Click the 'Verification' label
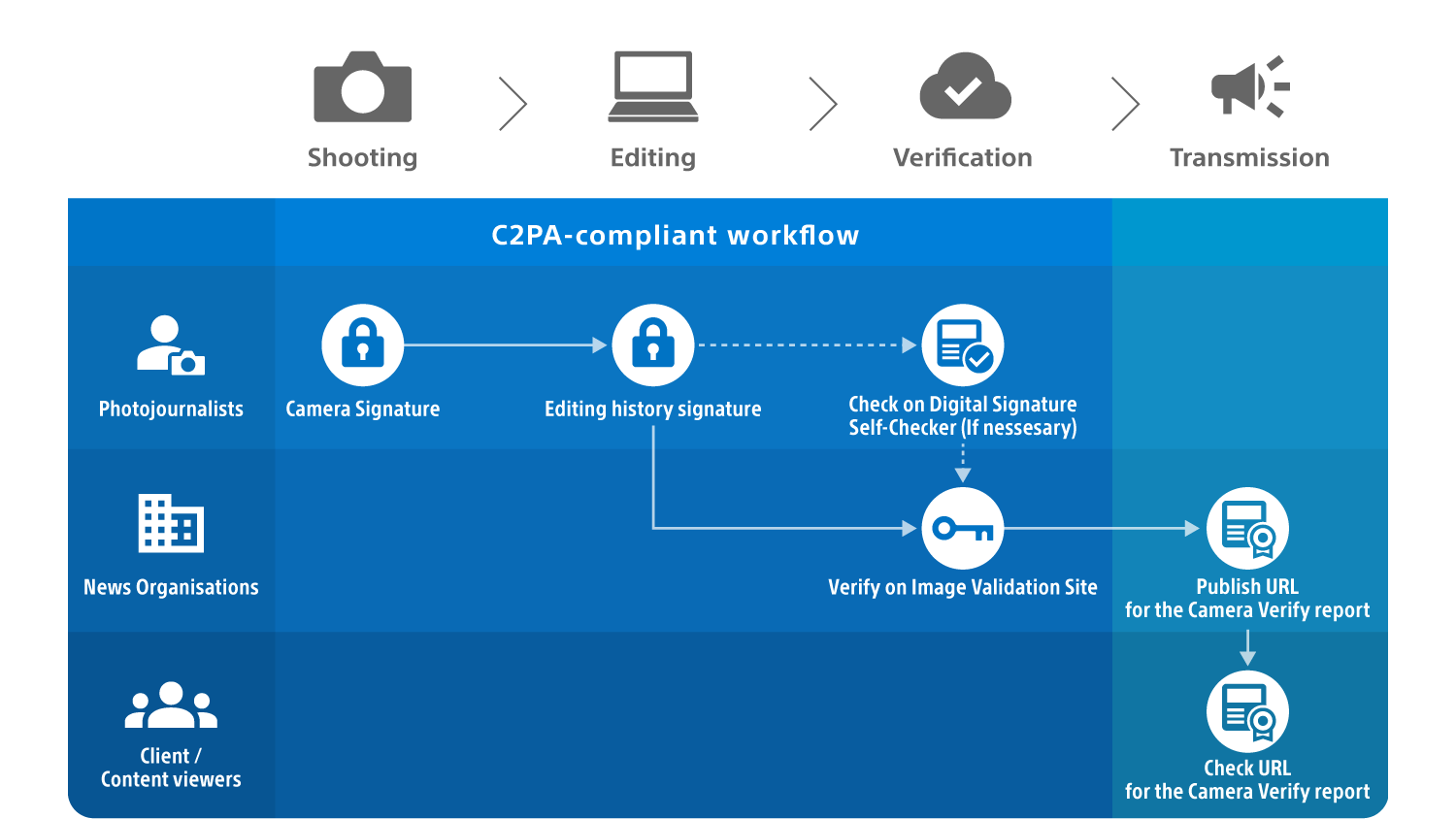Screen dimensions: 1456x819 [963, 157]
